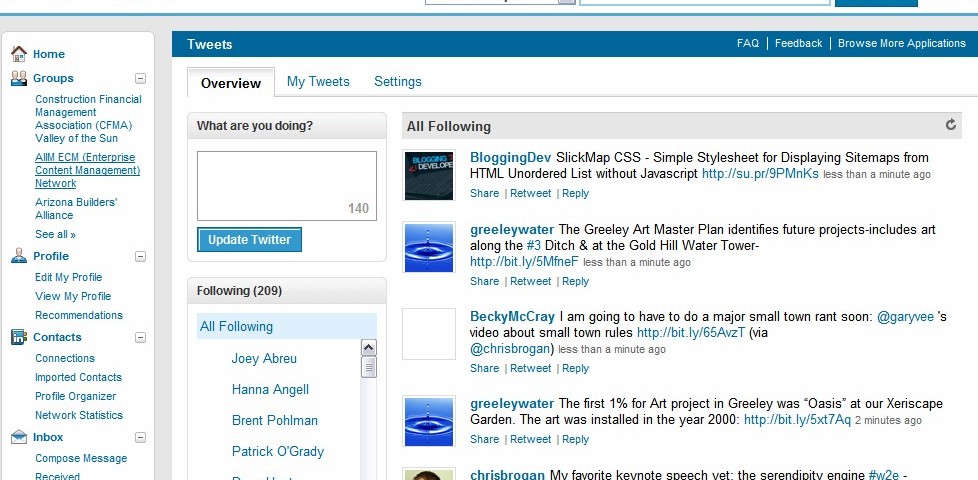Click the @garyvee mention
The width and height of the screenshot is (978, 480).
click(906, 317)
